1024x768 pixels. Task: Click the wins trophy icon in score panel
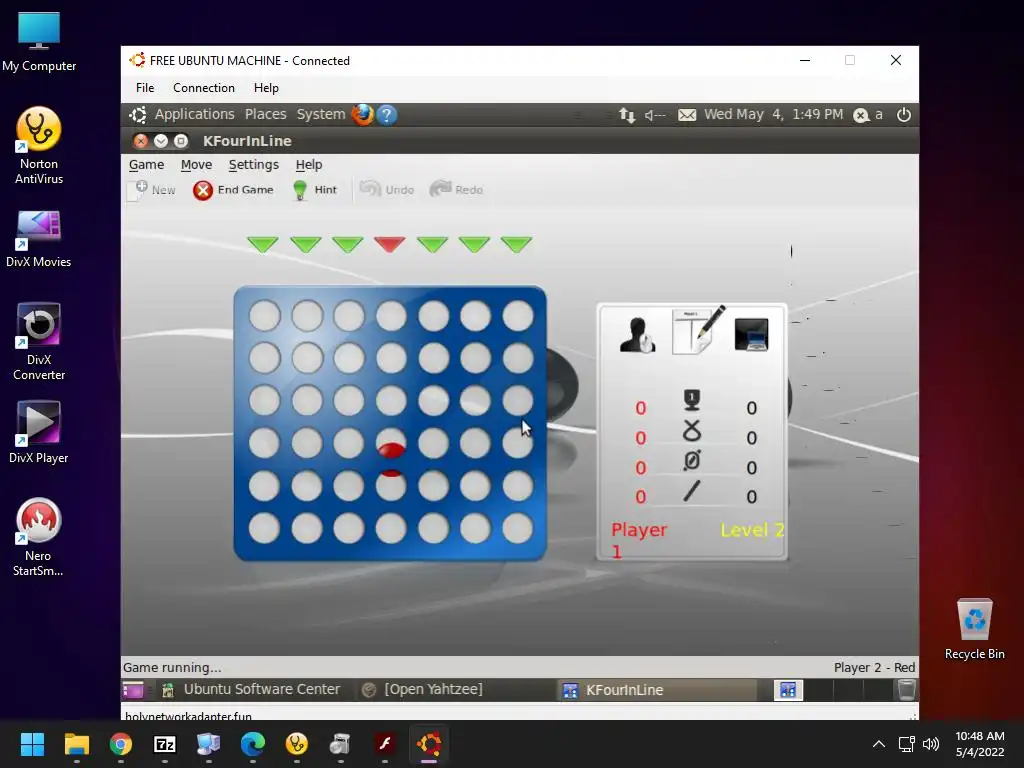tap(692, 400)
